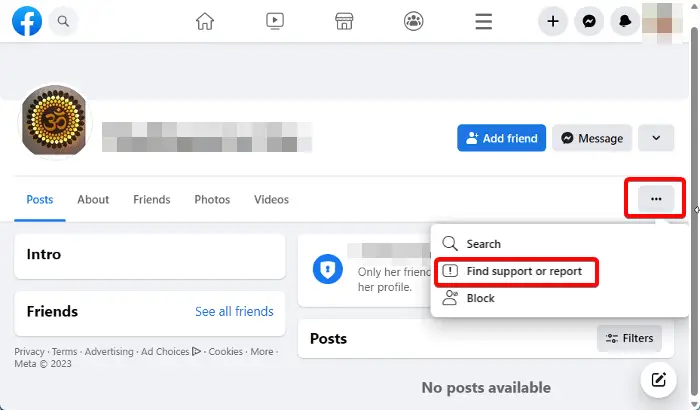Open the three-dots profile options menu
The width and height of the screenshot is (700, 410).
[656, 199]
